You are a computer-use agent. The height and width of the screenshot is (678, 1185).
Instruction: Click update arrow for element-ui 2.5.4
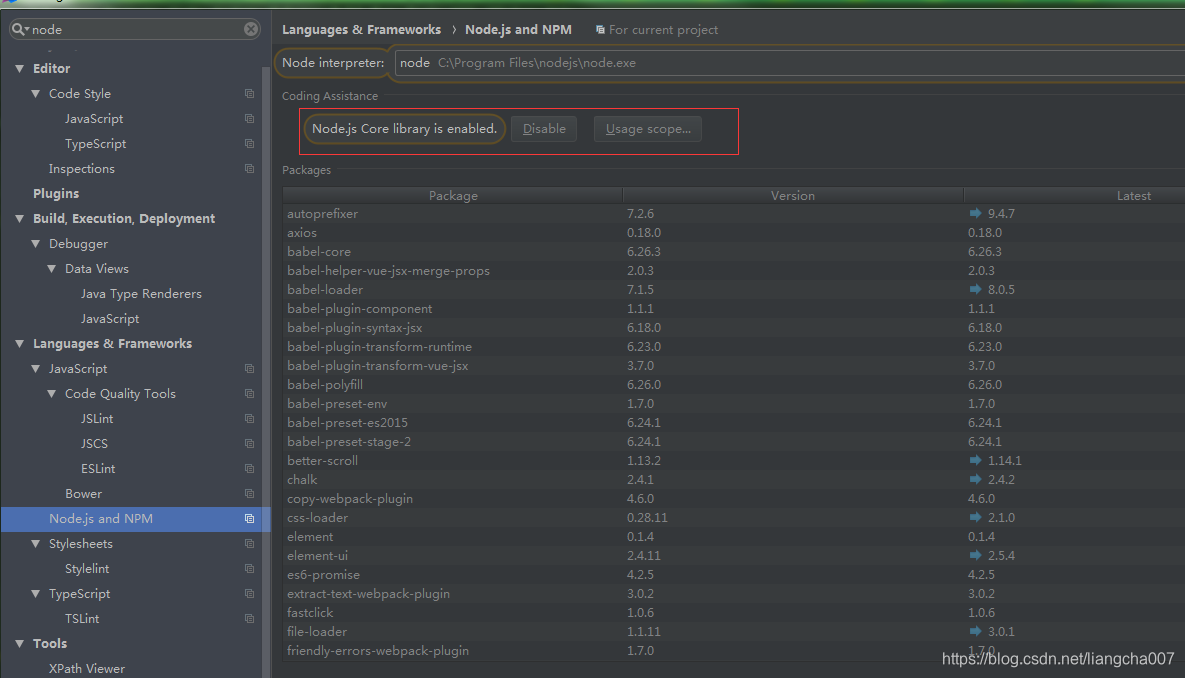coord(975,556)
